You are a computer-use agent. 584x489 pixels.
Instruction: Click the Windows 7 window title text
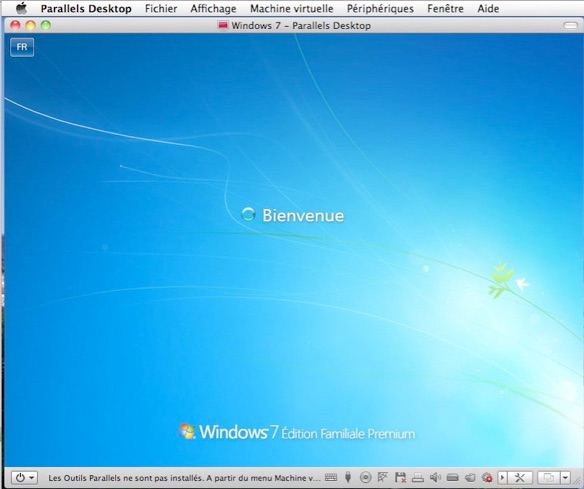301,26
